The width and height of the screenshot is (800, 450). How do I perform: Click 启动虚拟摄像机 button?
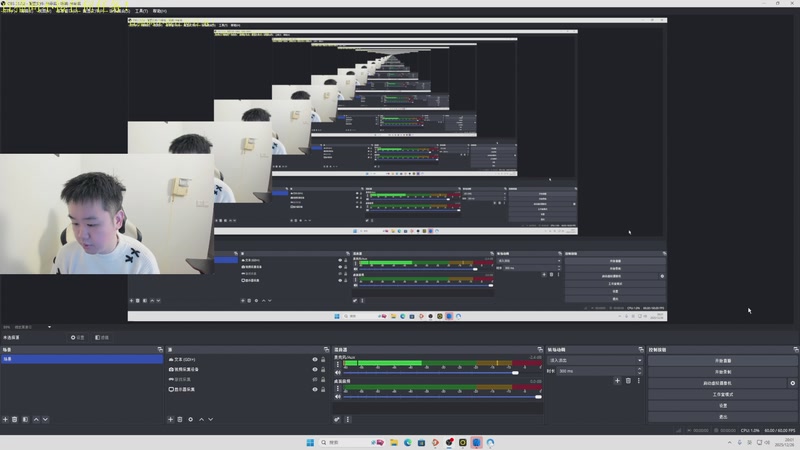(x=717, y=383)
